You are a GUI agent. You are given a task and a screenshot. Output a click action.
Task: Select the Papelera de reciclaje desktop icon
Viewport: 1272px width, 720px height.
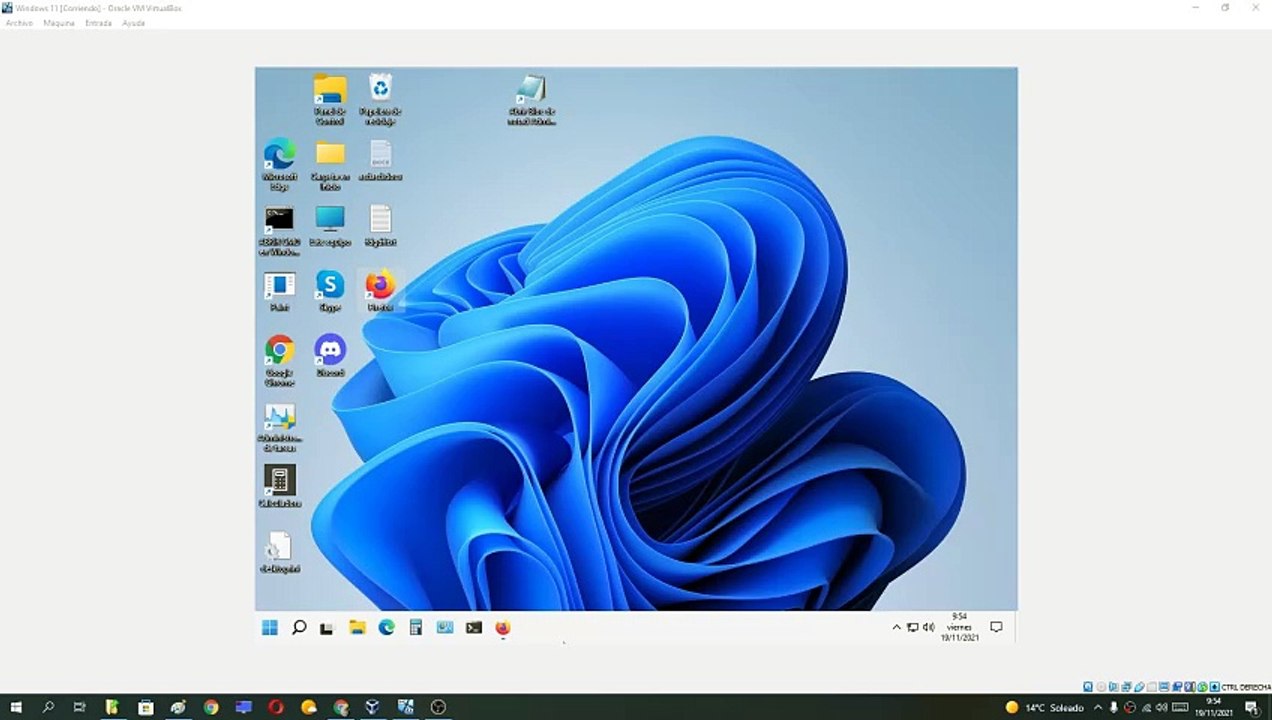coord(380,100)
